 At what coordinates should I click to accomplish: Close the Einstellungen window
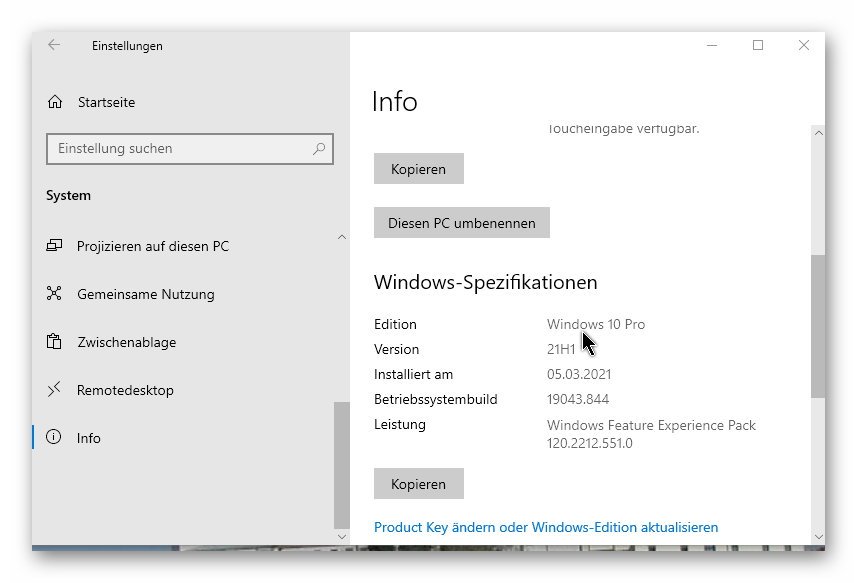803,45
